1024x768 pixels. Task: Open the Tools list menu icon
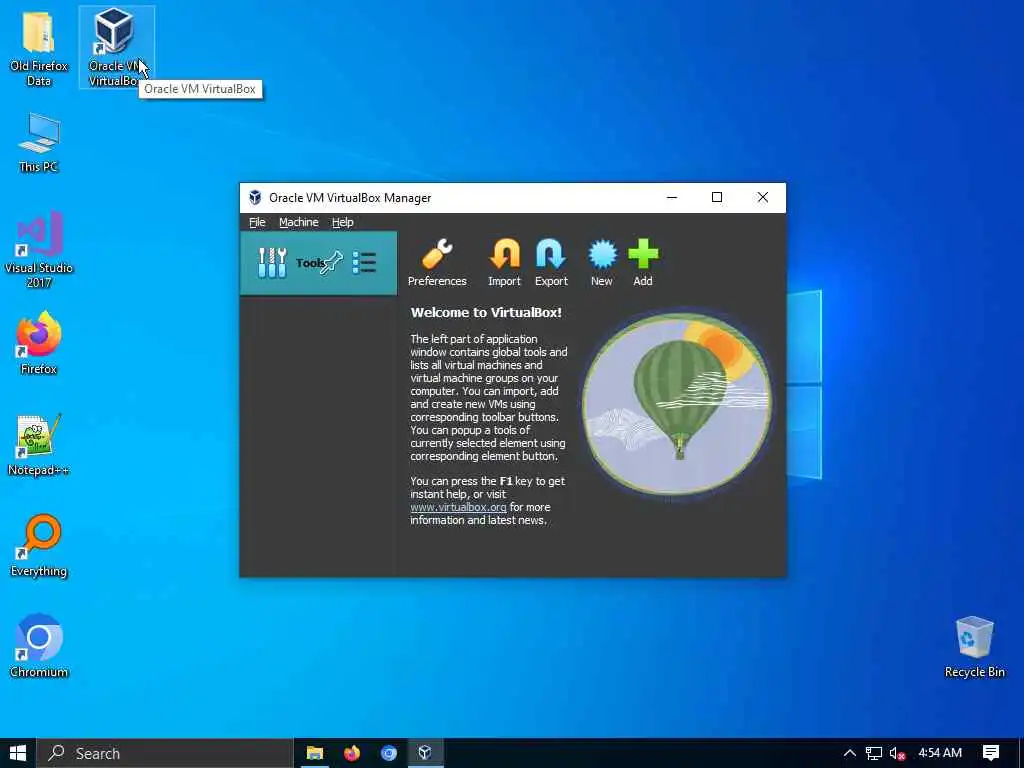364,263
